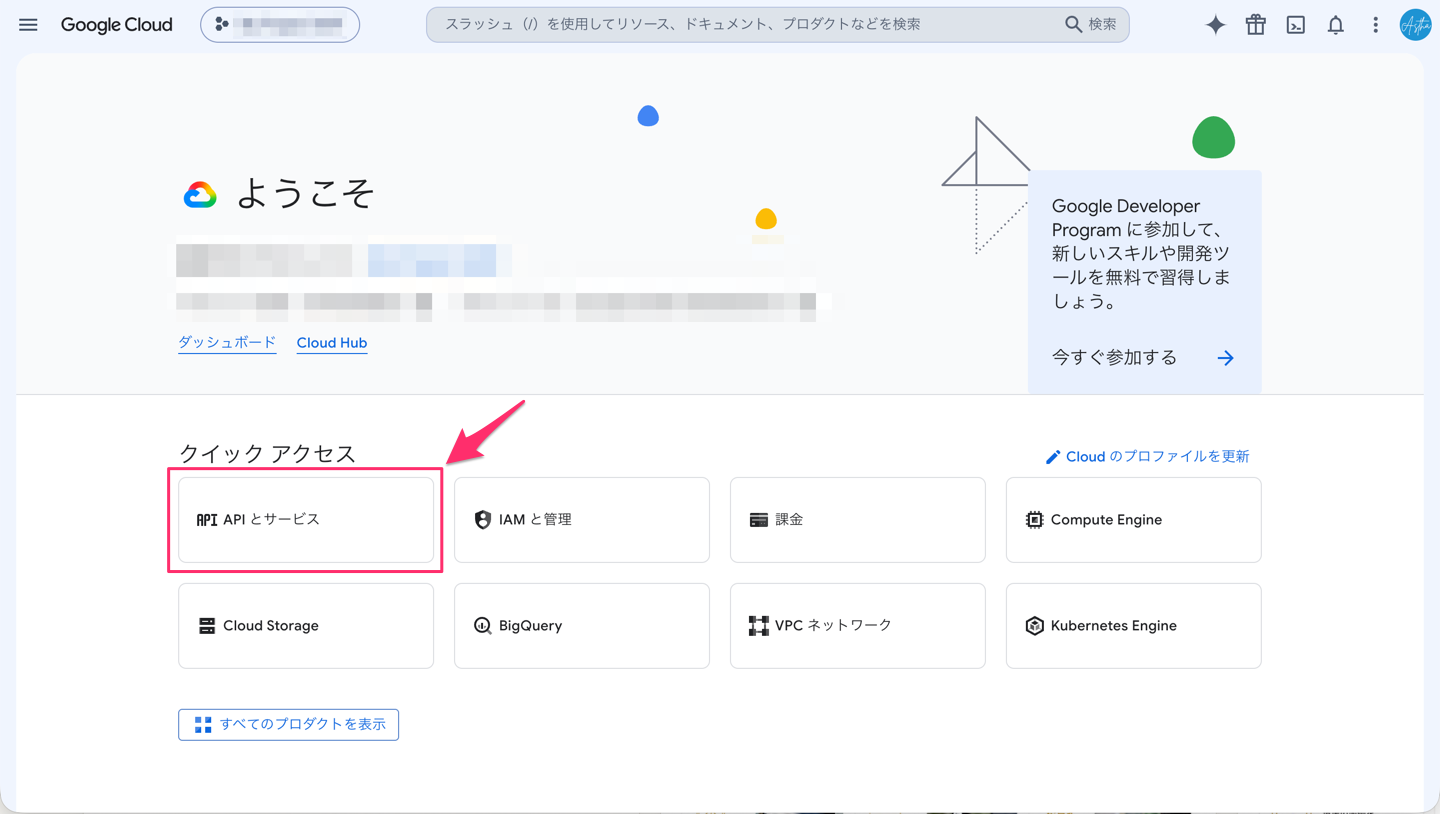The width and height of the screenshot is (1440, 814).
Task: Click the pencil edit profile icon
Action: 1053,457
